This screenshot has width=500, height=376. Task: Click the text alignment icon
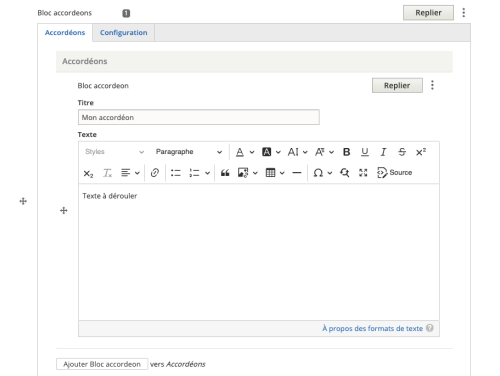click(x=125, y=173)
